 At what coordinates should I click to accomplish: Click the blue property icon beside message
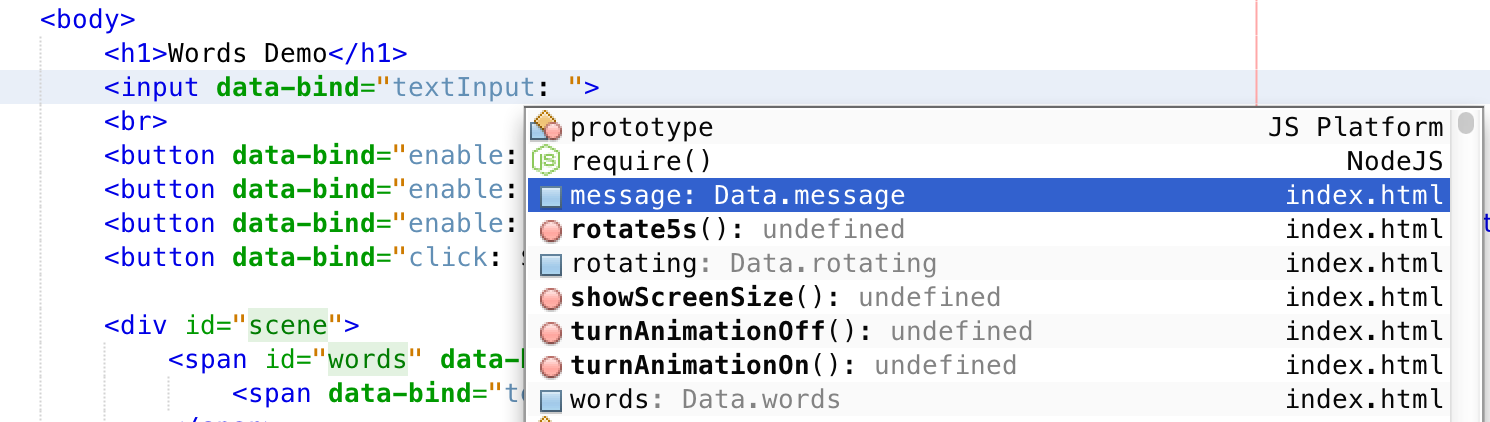pyautogui.click(x=550, y=196)
